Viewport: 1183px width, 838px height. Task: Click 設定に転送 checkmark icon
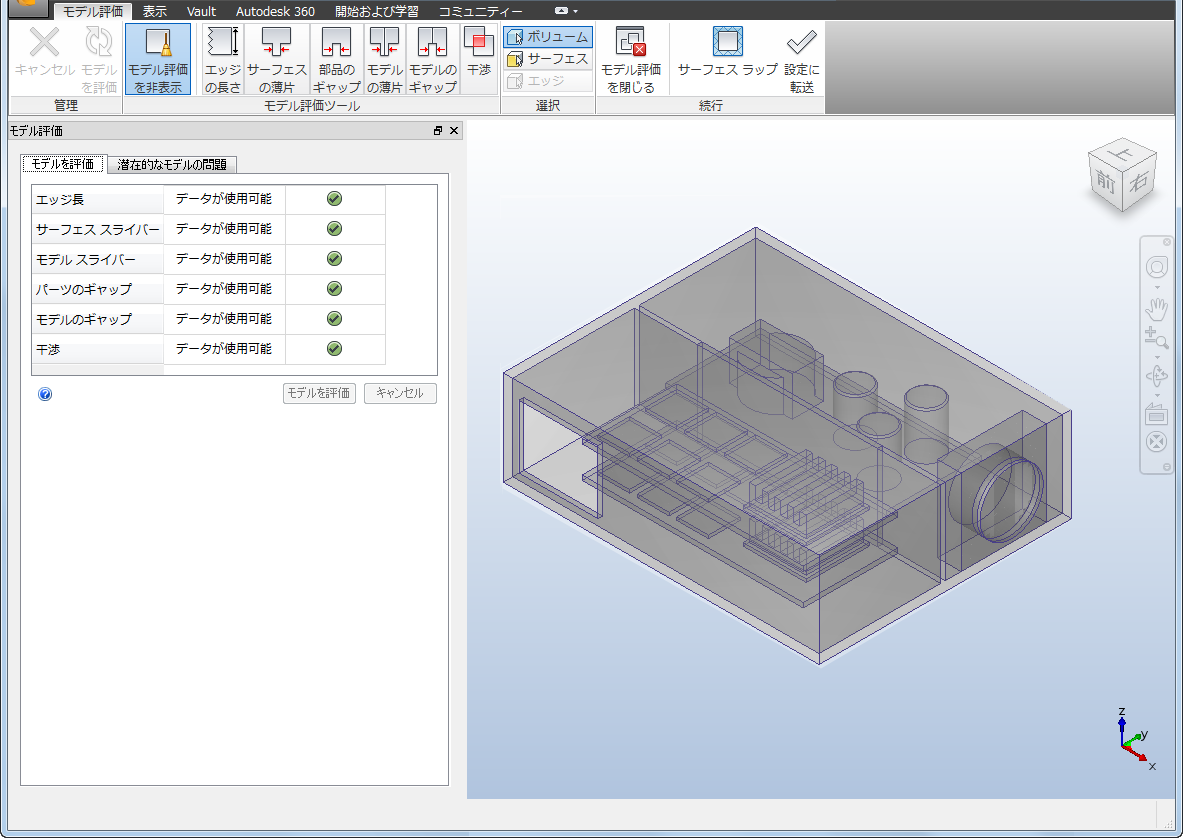(802, 42)
